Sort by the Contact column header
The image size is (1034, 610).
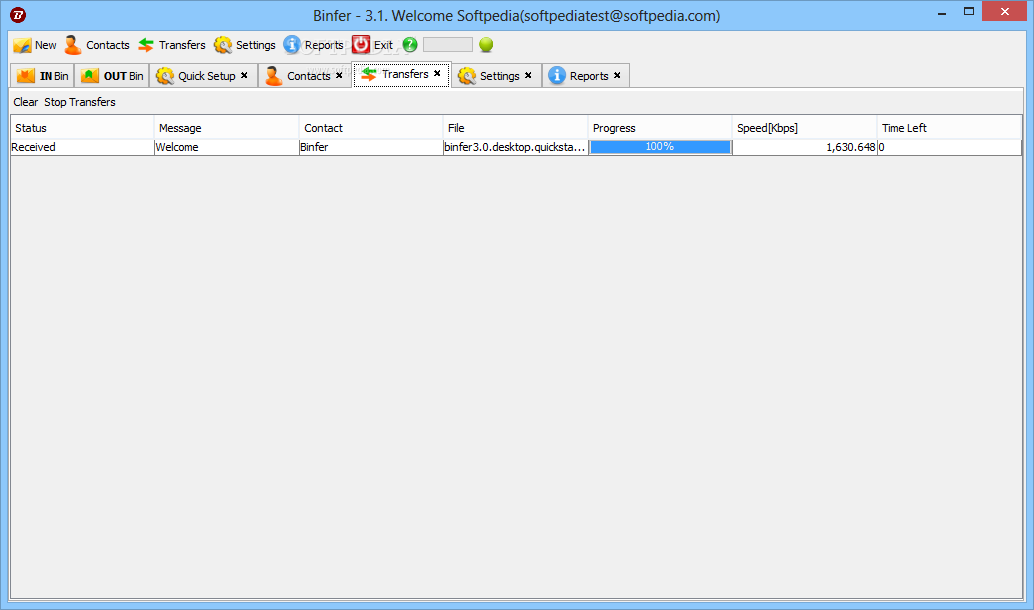pyautogui.click(x=371, y=128)
